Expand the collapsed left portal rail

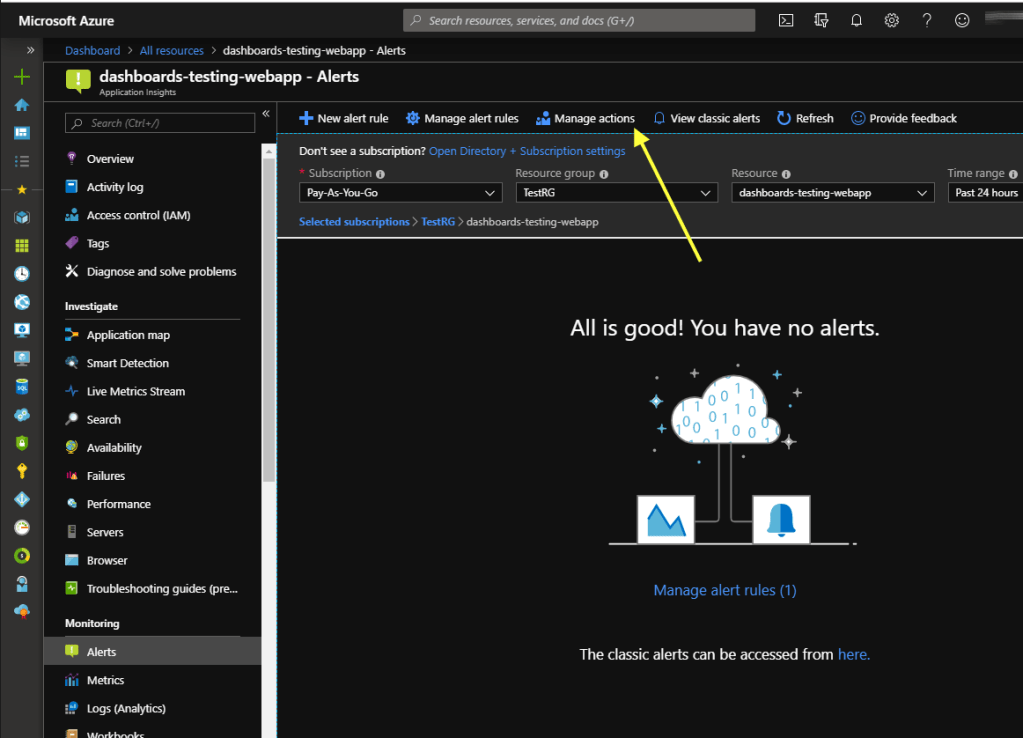[x=31, y=50]
